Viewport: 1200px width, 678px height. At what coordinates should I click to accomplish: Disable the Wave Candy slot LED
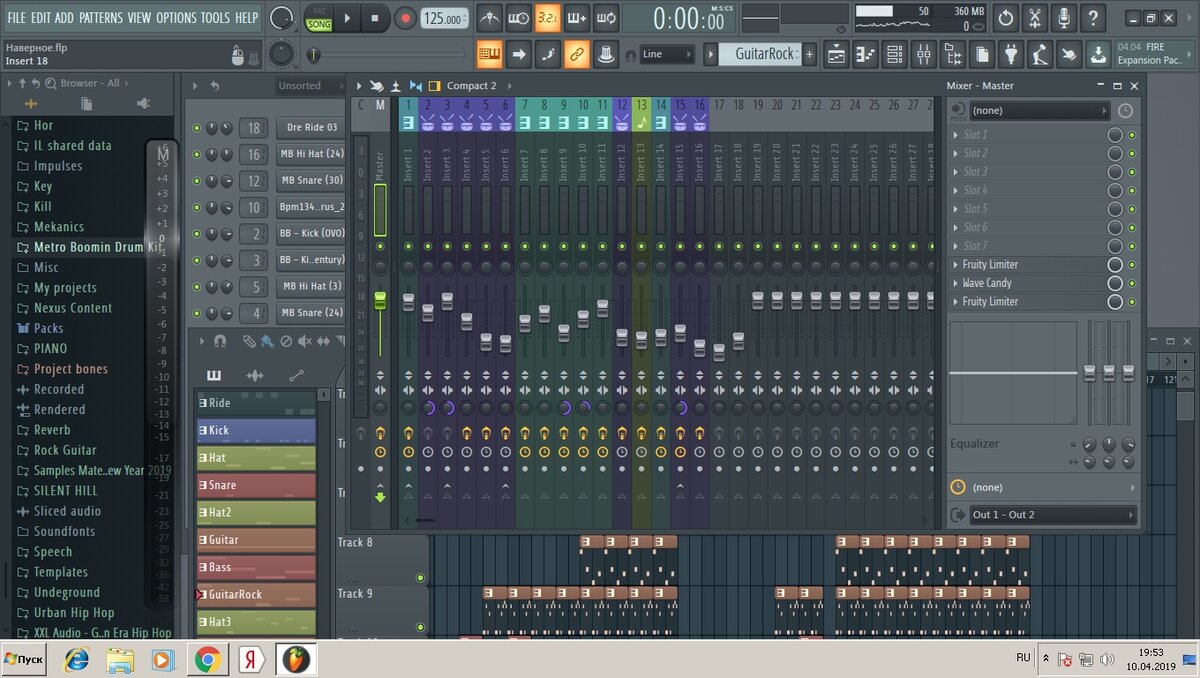1132,283
